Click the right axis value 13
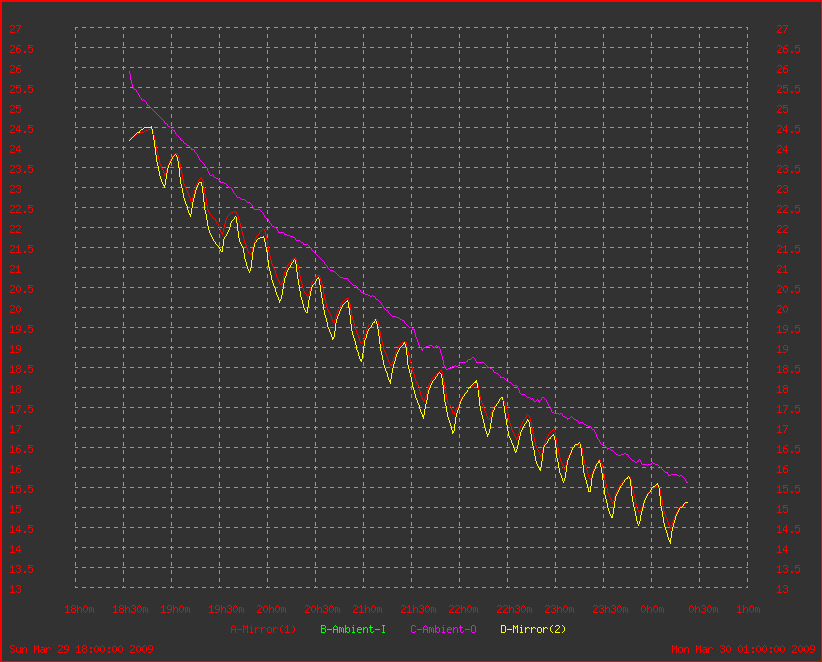The width and height of the screenshot is (822, 662). click(x=782, y=589)
